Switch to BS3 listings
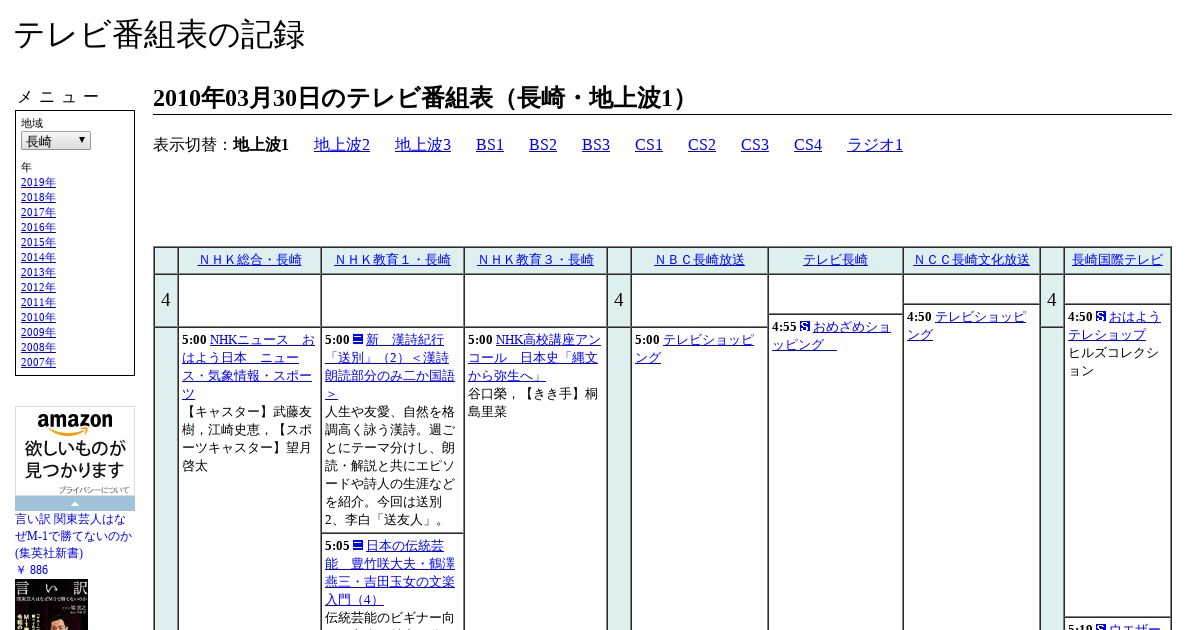The width and height of the screenshot is (1200, 630). coord(596,145)
